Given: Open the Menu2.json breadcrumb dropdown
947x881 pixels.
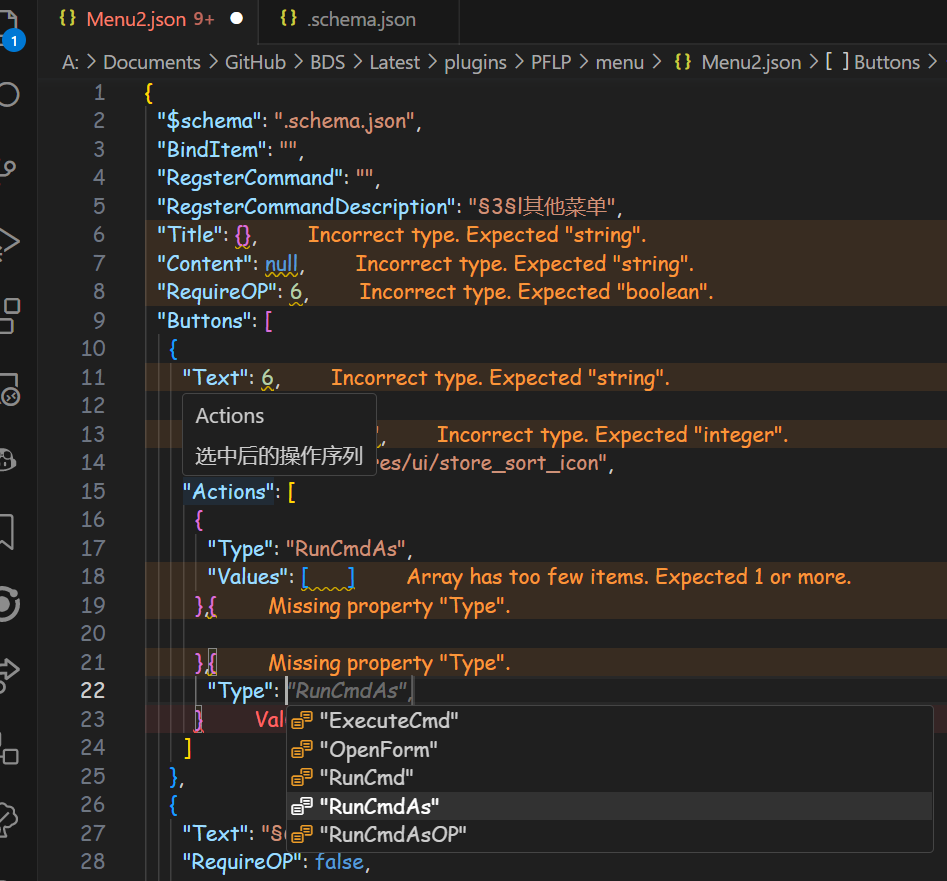Looking at the screenshot, I should tap(750, 62).
